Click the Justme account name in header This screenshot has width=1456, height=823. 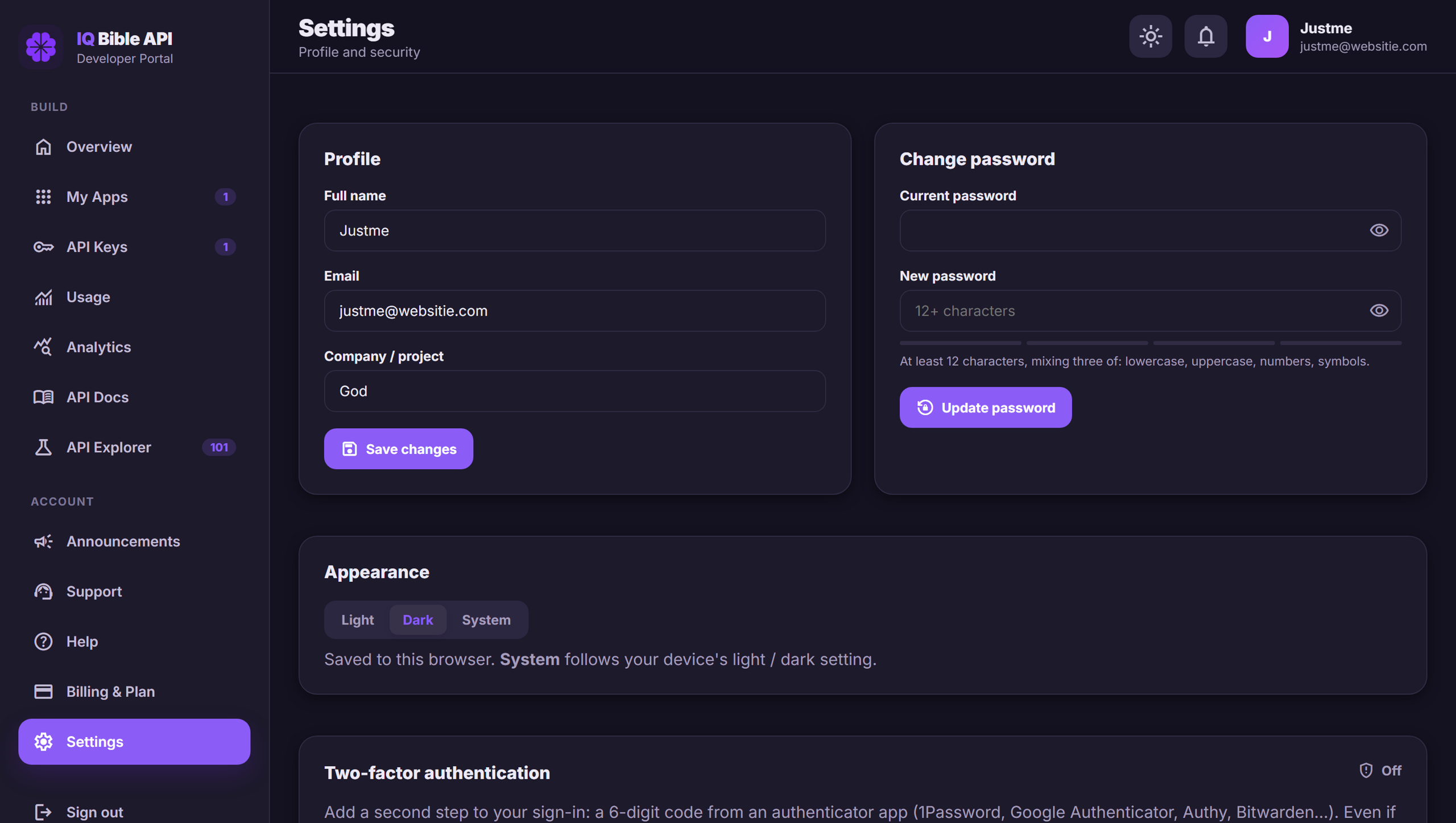(x=1326, y=28)
